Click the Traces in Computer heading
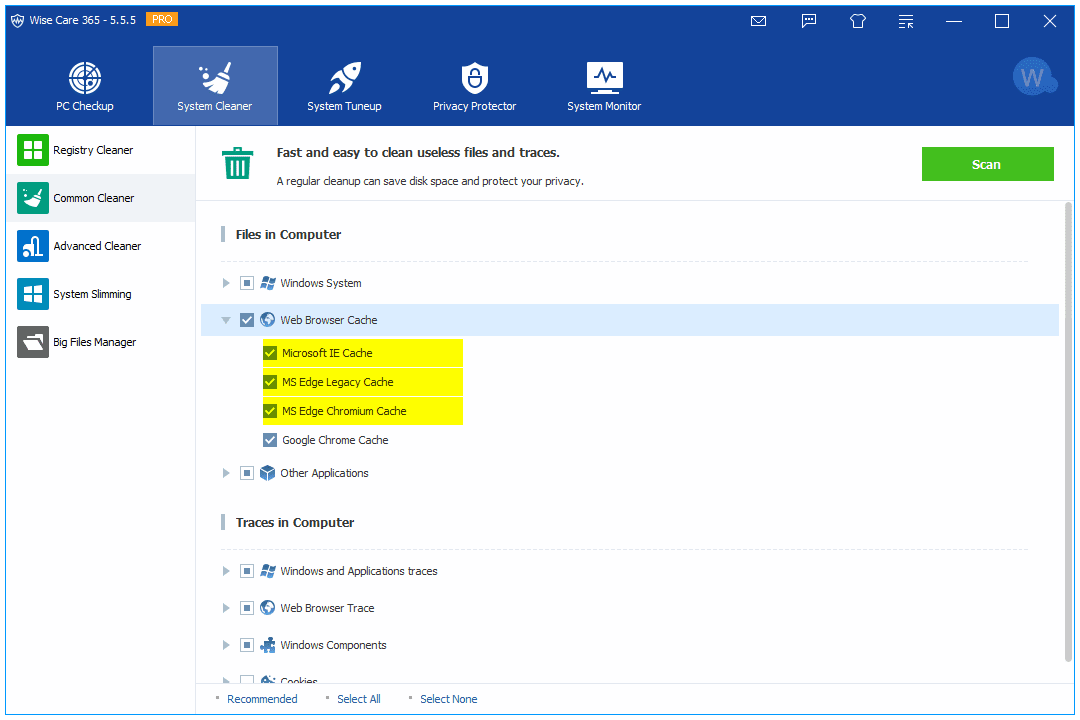Screen dimensions: 1080x720 295,523
